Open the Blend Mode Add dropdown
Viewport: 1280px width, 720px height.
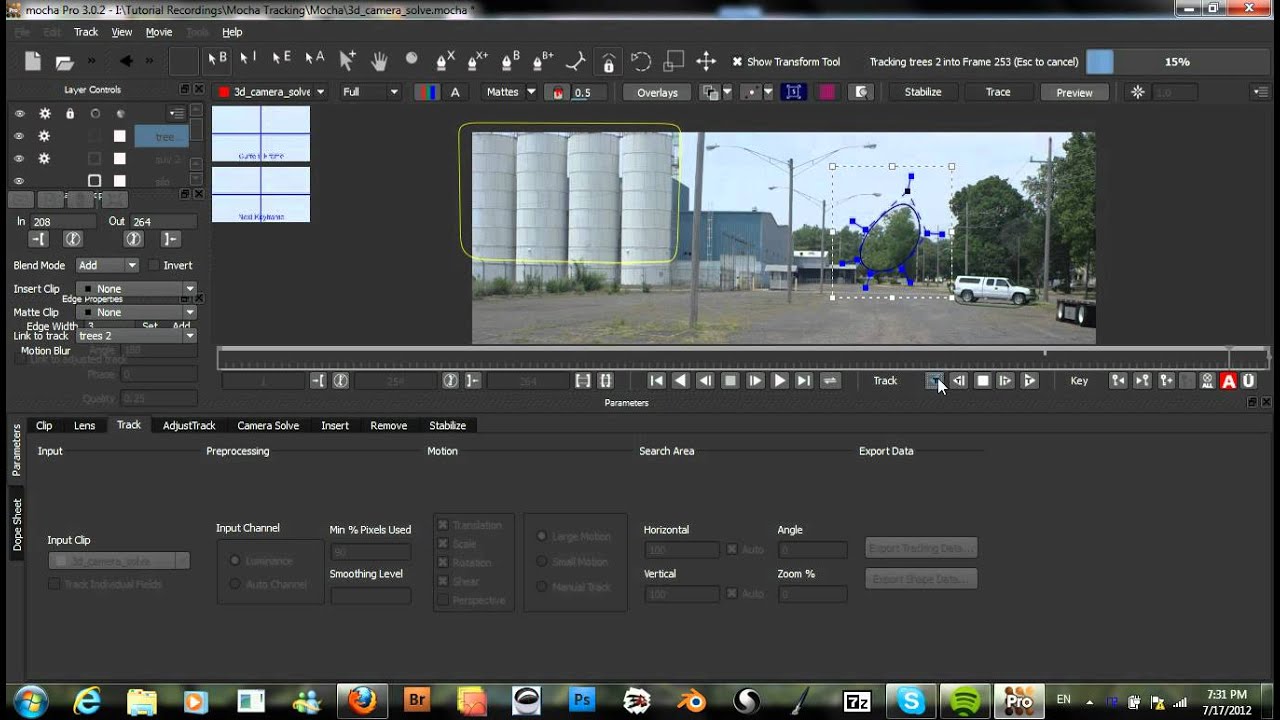click(x=108, y=265)
